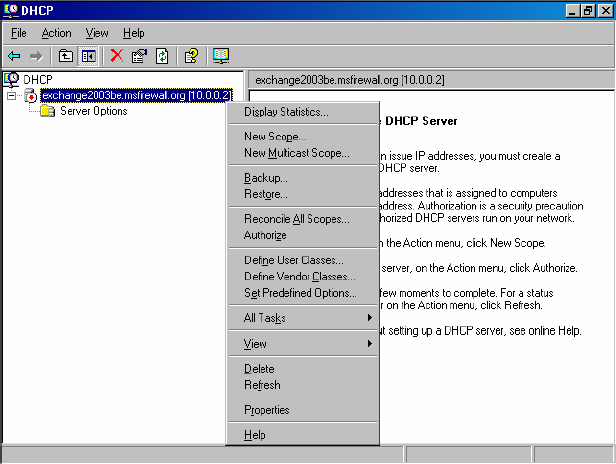Close the DHCP window
Screen dimensions: 616x464
tap(605, 11)
